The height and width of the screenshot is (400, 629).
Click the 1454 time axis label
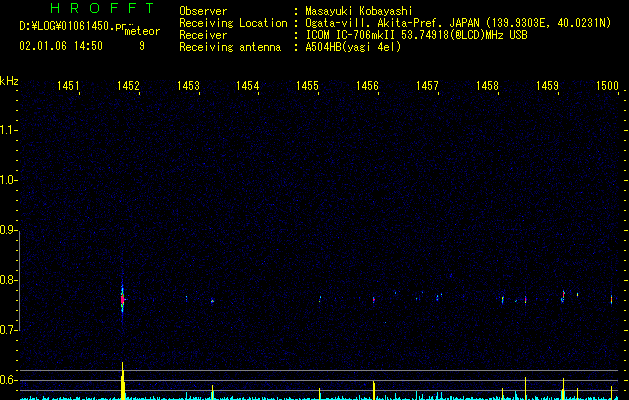coord(248,85)
